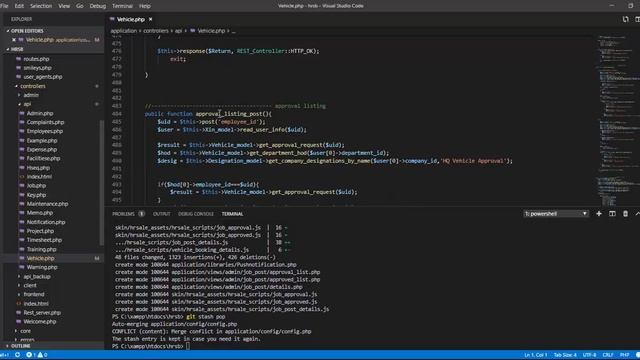
Task: Click the sync changes icon in status bar
Action: pos(18,355)
